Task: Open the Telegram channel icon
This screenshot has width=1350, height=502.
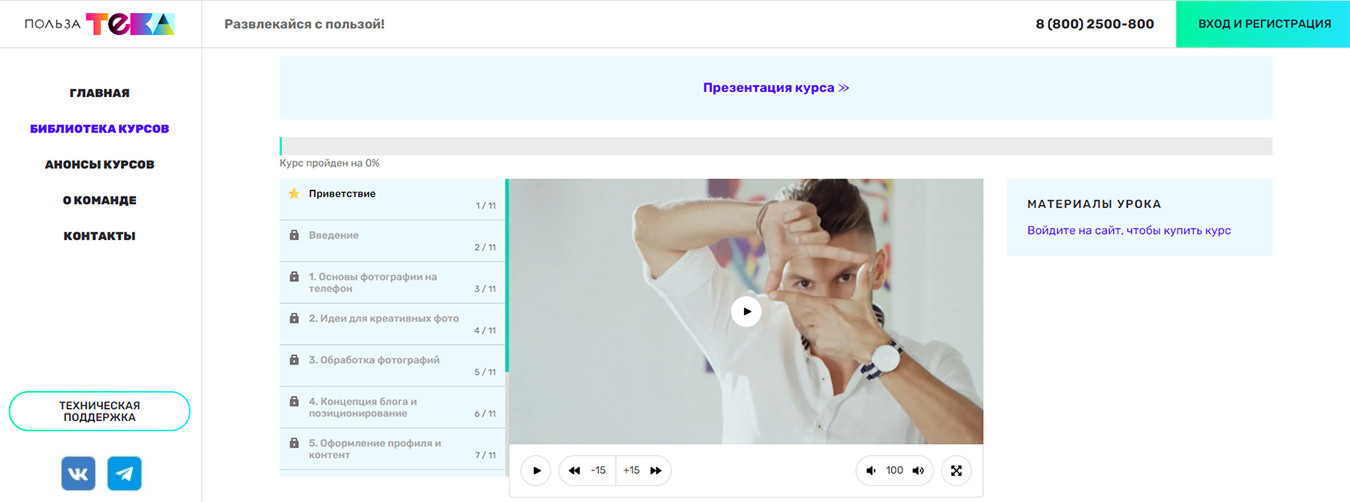Action: (125, 473)
